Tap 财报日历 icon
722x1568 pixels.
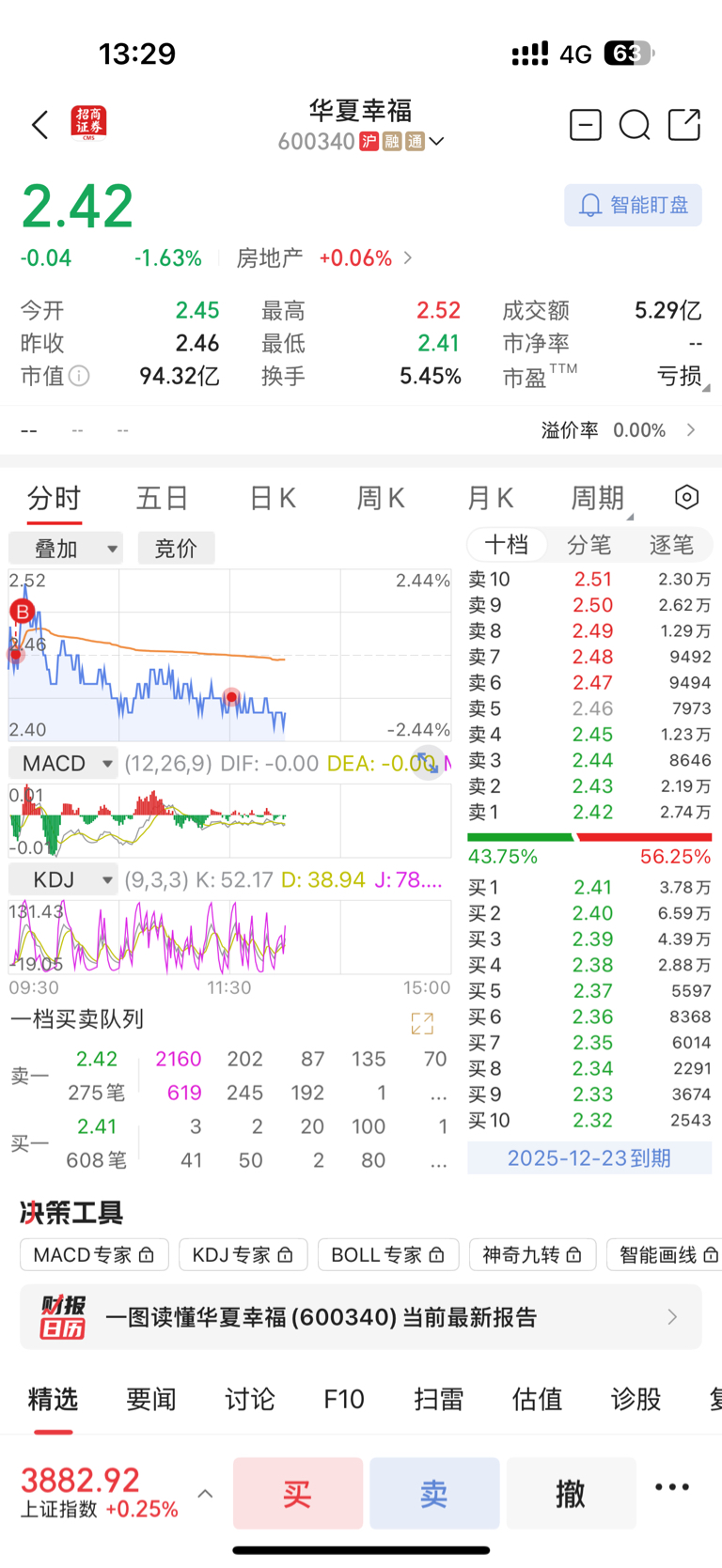[62, 1316]
